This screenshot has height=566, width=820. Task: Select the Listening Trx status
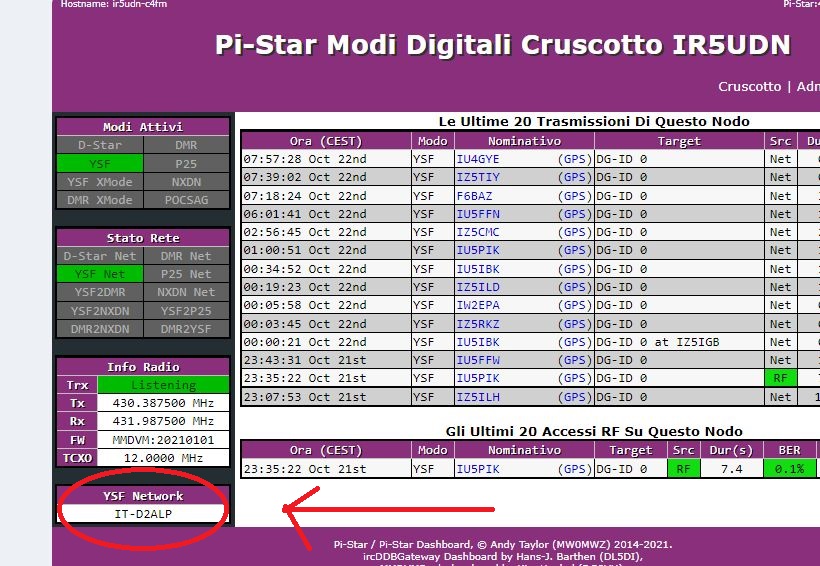pos(163,385)
